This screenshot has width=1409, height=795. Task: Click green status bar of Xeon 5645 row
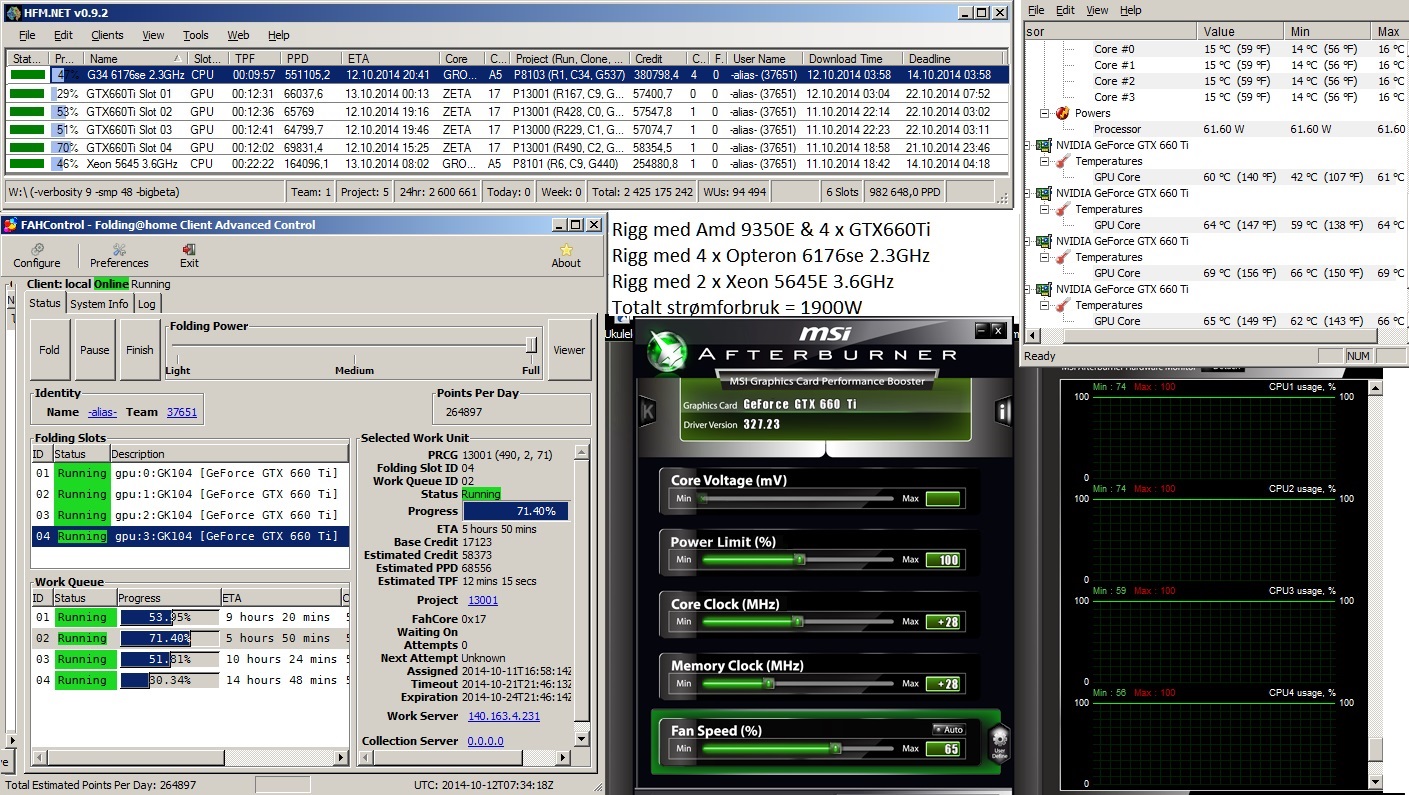click(x=28, y=164)
